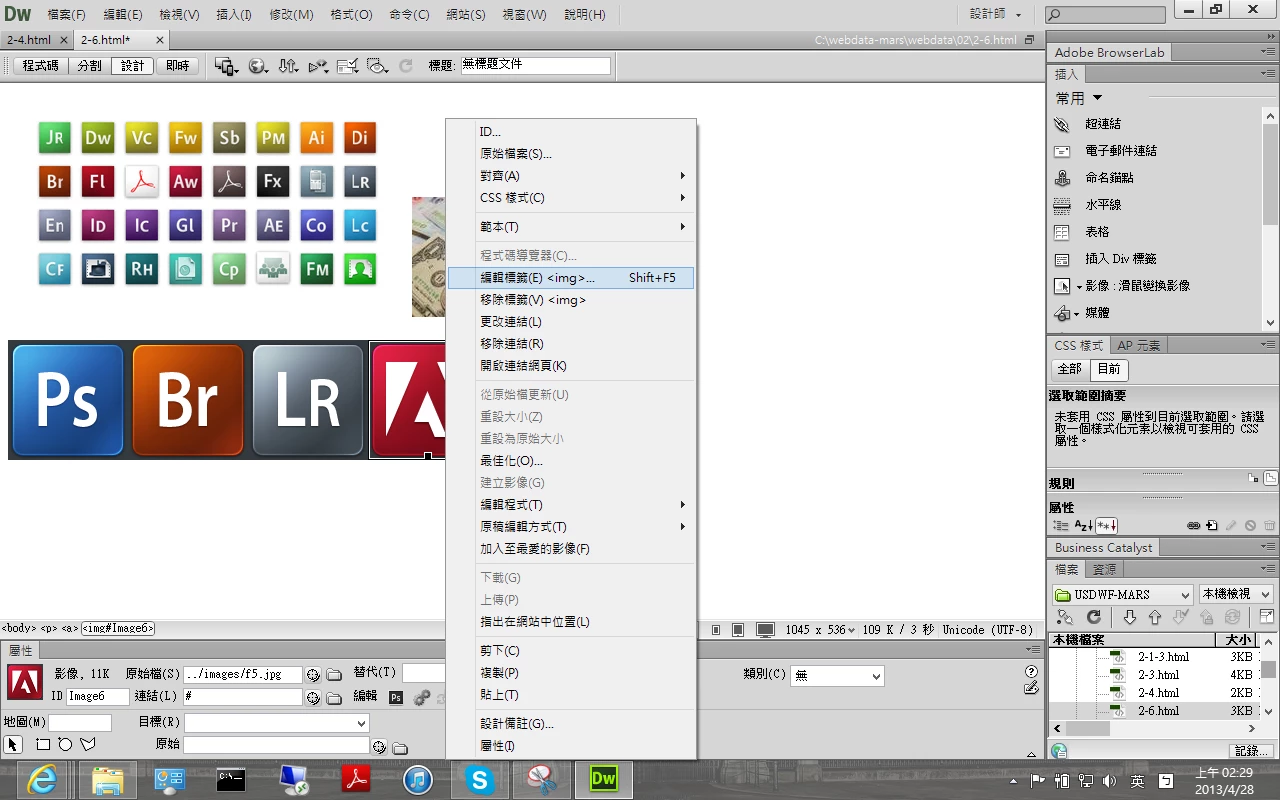Click the large Ps image in document

[68, 400]
